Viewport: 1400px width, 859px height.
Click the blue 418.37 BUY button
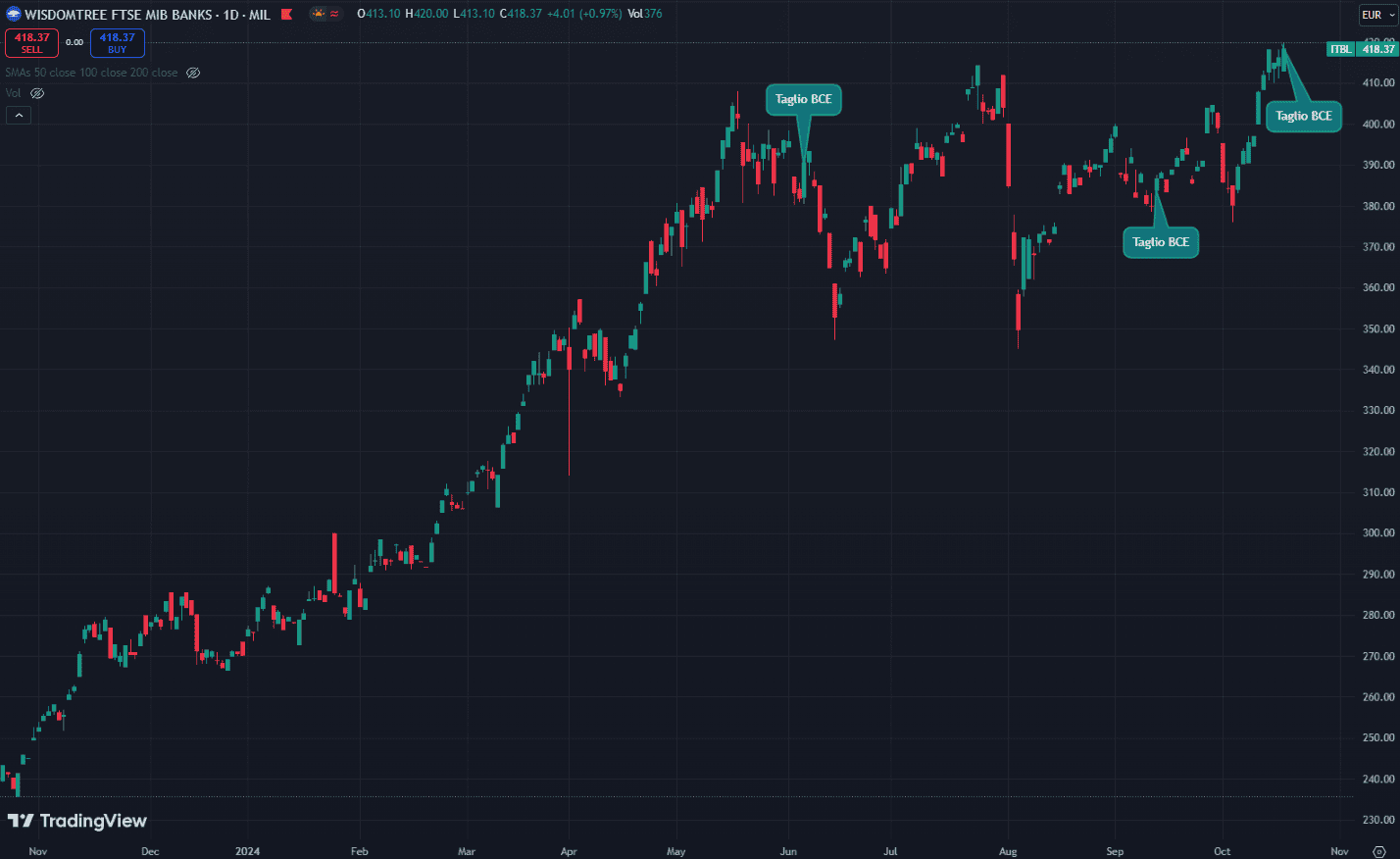[x=118, y=43]
